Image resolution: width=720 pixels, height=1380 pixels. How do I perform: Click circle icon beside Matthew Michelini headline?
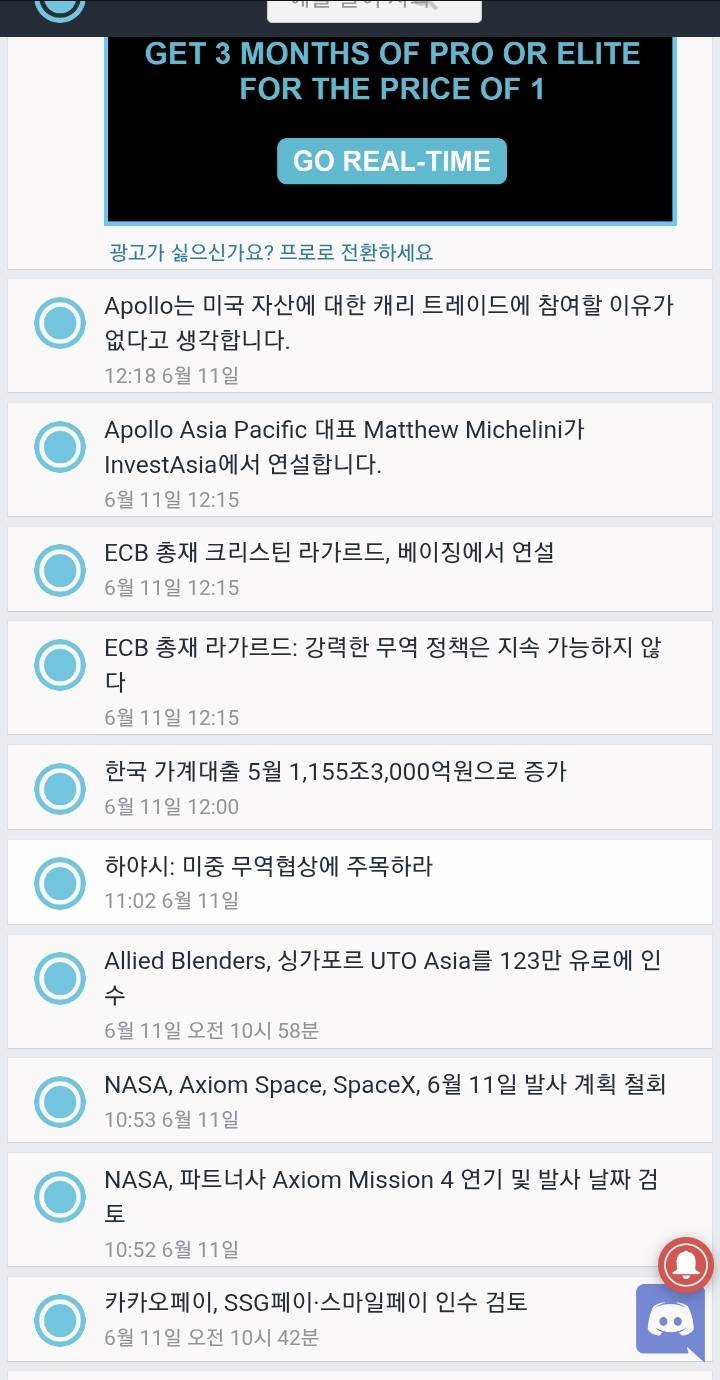60,446
